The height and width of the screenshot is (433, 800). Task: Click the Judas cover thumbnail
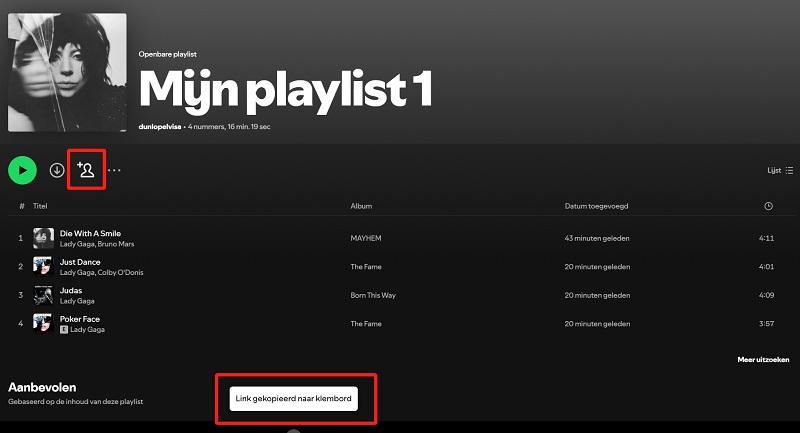click(x=43, y=295)
